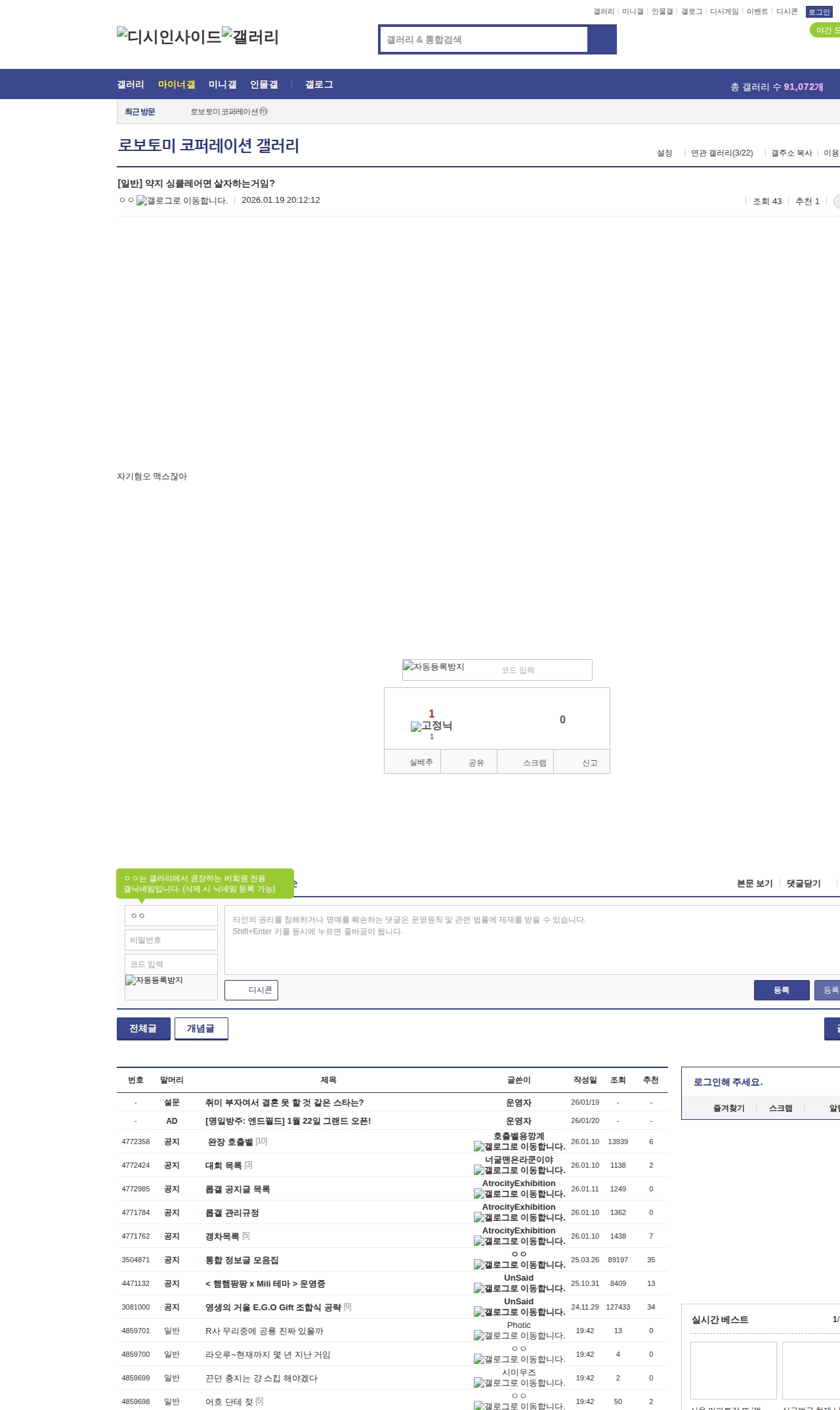Open the post author's gallog icon beside the date
The image size is (840, 1410).
tap(182, 201)
